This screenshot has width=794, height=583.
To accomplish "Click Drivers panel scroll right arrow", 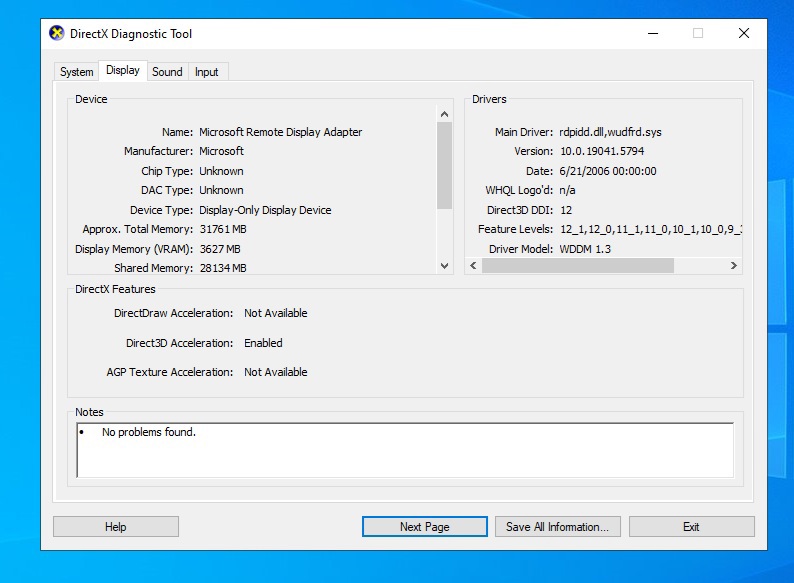I will [x=733, y=265].
